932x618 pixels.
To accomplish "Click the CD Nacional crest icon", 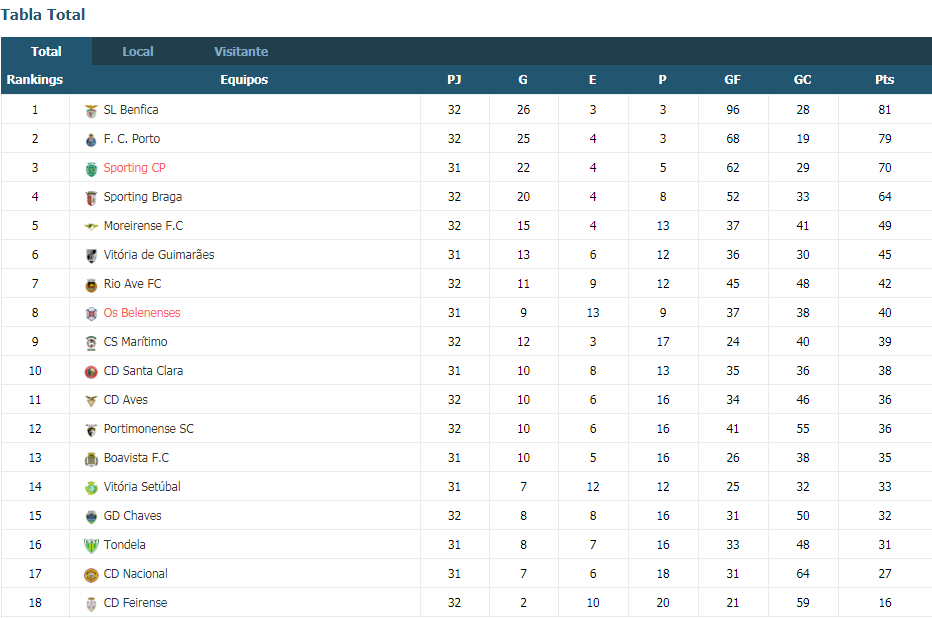I will 91,575.
